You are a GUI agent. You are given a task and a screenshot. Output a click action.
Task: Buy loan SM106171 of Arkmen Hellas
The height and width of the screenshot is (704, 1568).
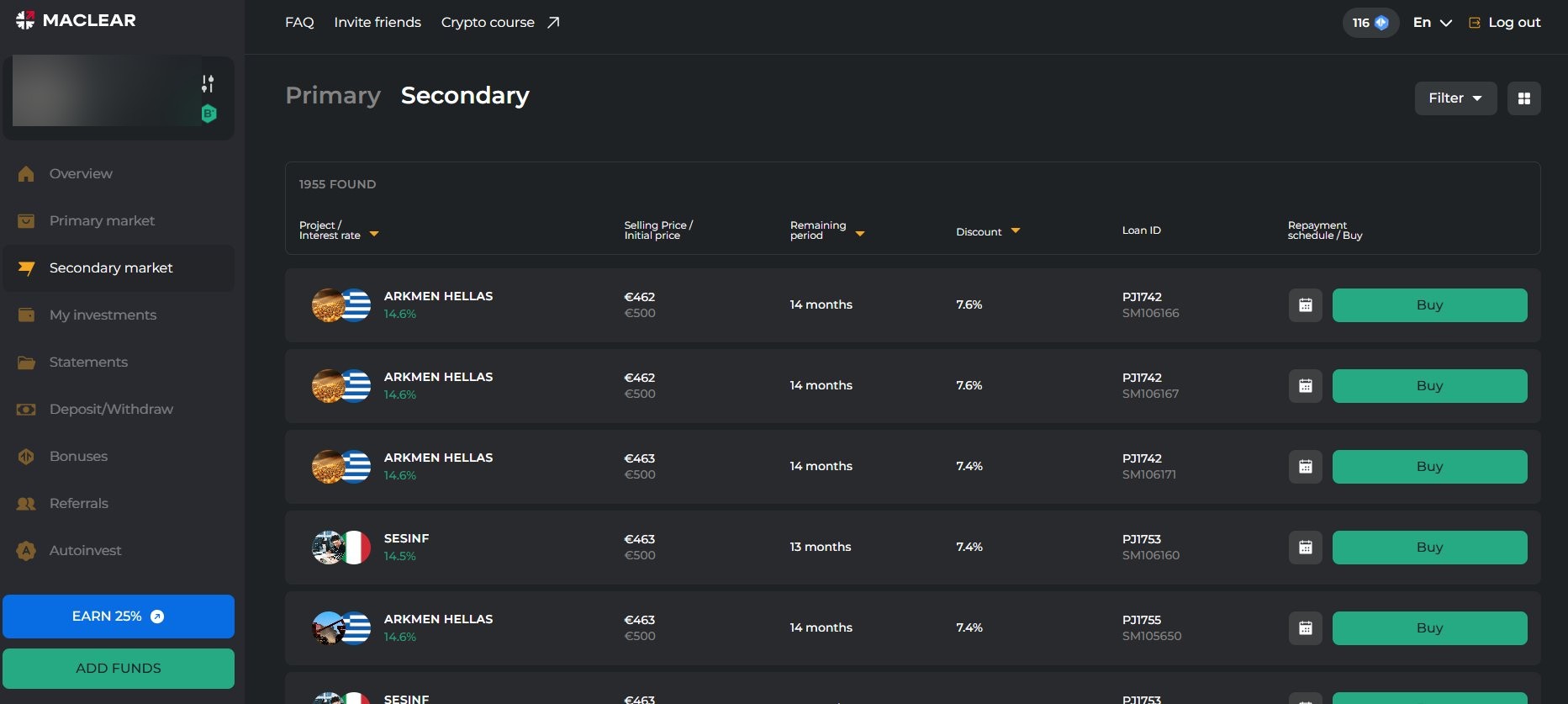(x=1429, y=467)
